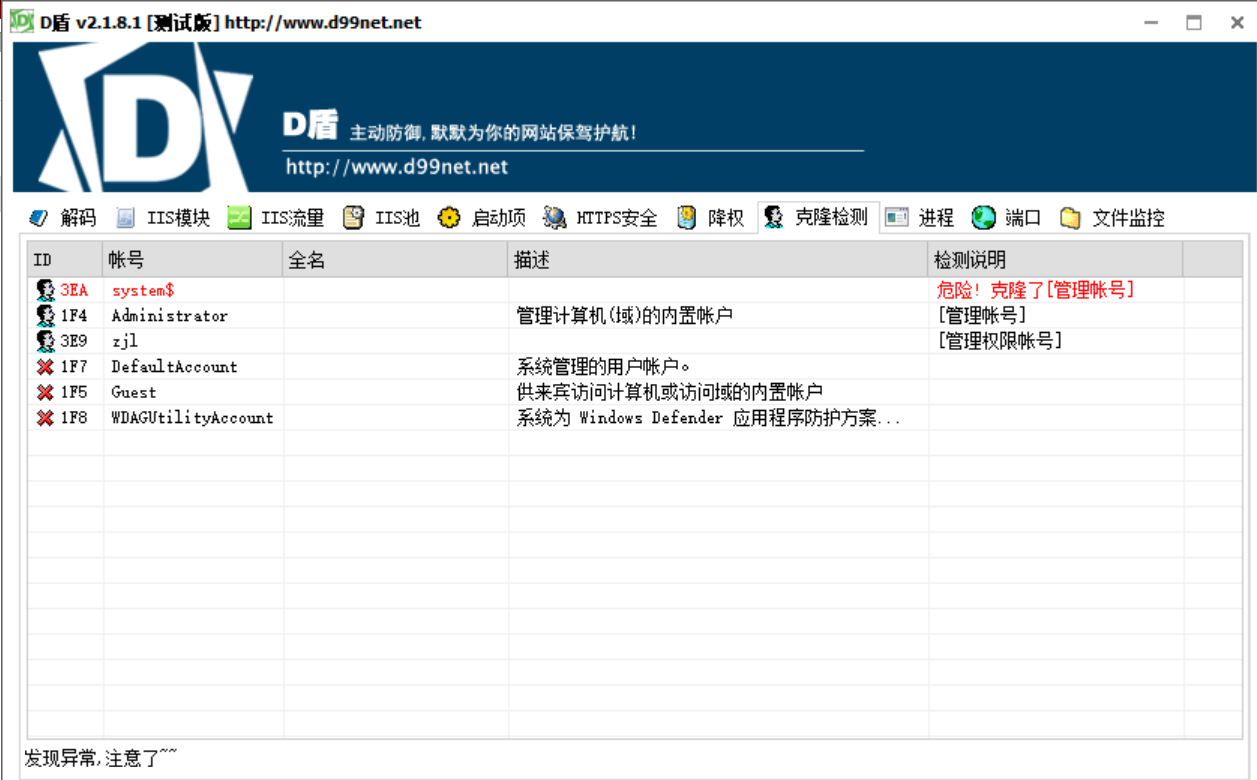
Task: Click the 解码 tab icon
Action: point(38,218)
